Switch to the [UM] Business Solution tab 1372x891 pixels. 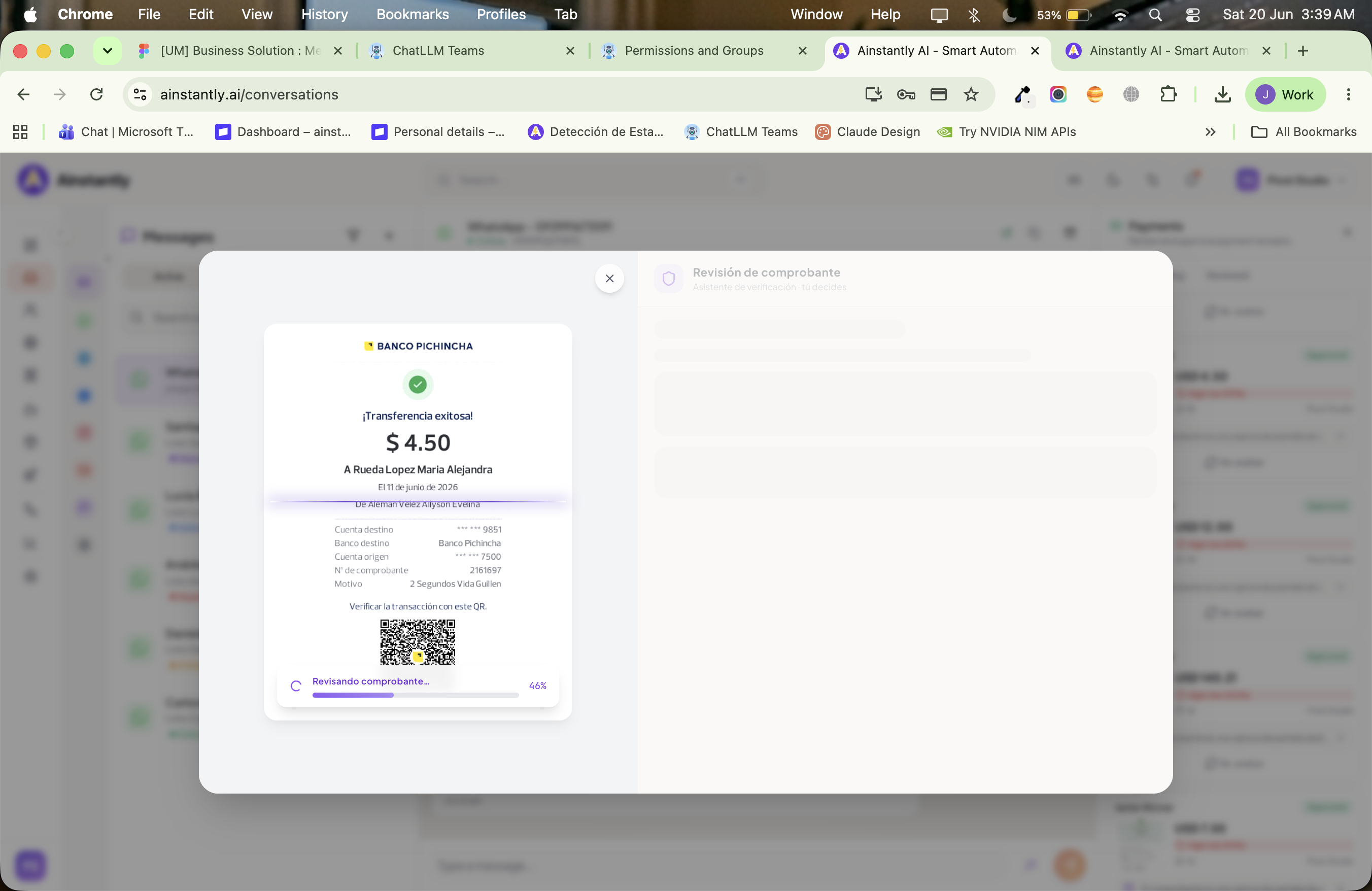tap(239, 51)
